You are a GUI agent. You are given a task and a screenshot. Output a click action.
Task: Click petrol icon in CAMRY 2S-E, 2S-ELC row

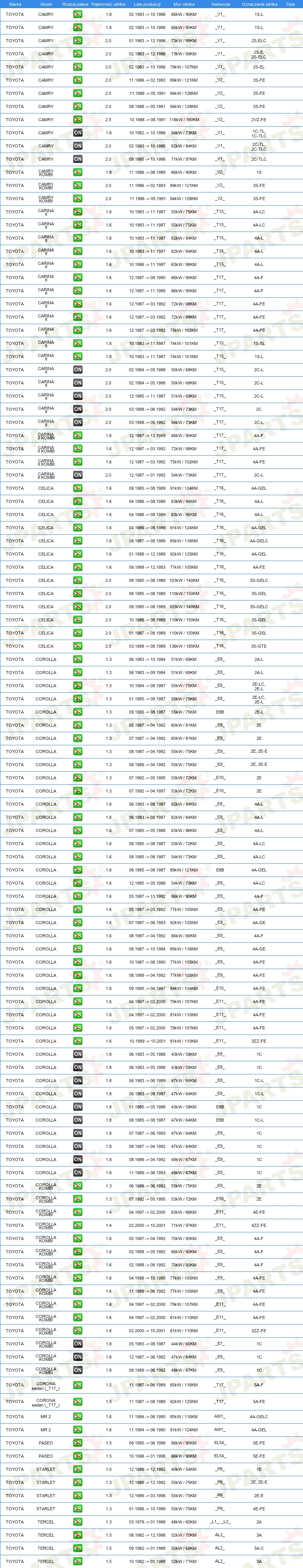coord(77,54)
